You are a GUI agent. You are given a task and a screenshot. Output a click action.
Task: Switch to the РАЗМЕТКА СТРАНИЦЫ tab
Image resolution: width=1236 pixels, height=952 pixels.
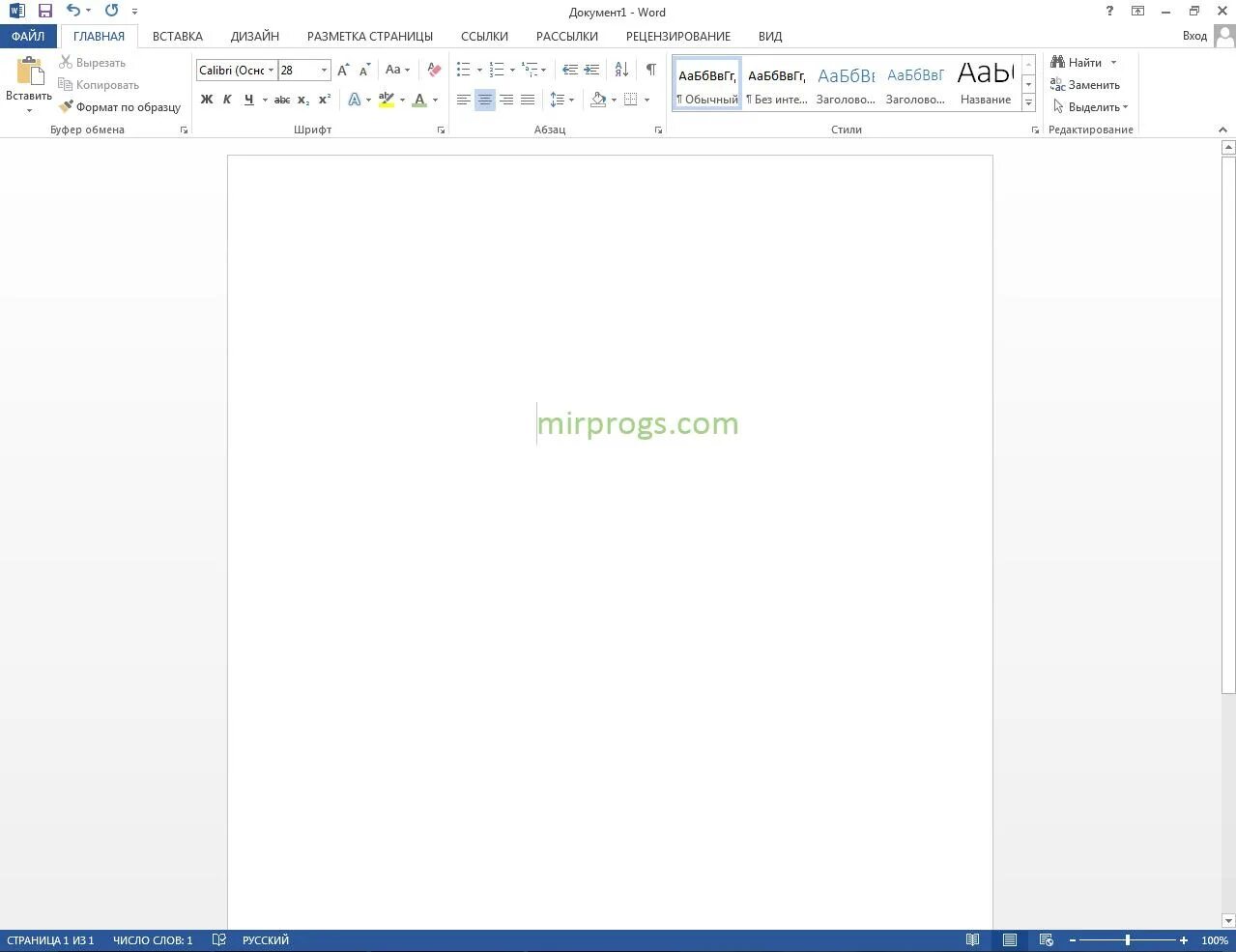click(x=370, y=37)
